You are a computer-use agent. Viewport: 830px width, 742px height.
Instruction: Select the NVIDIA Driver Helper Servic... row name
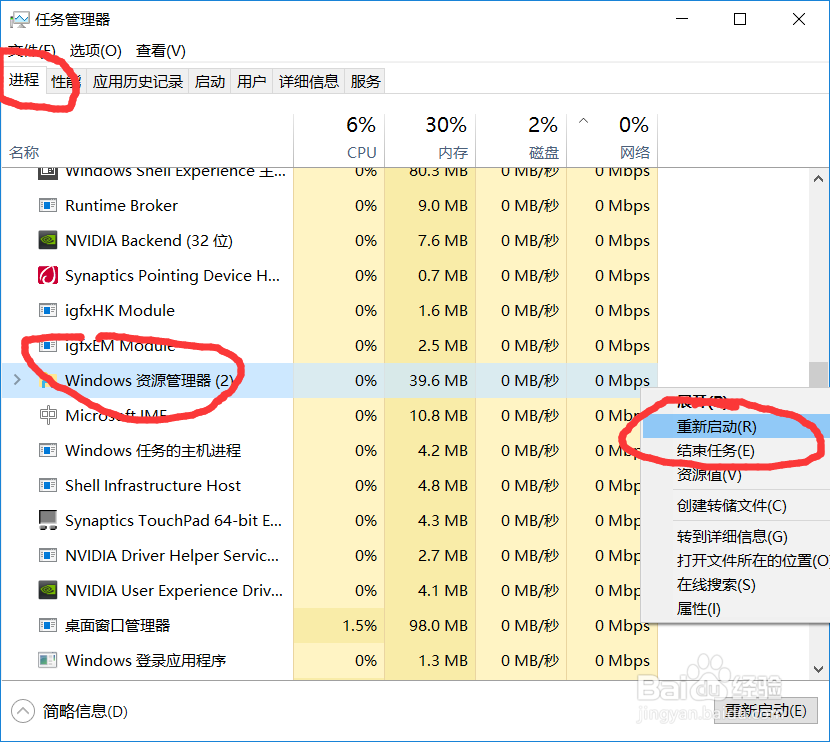click(172, 556)
